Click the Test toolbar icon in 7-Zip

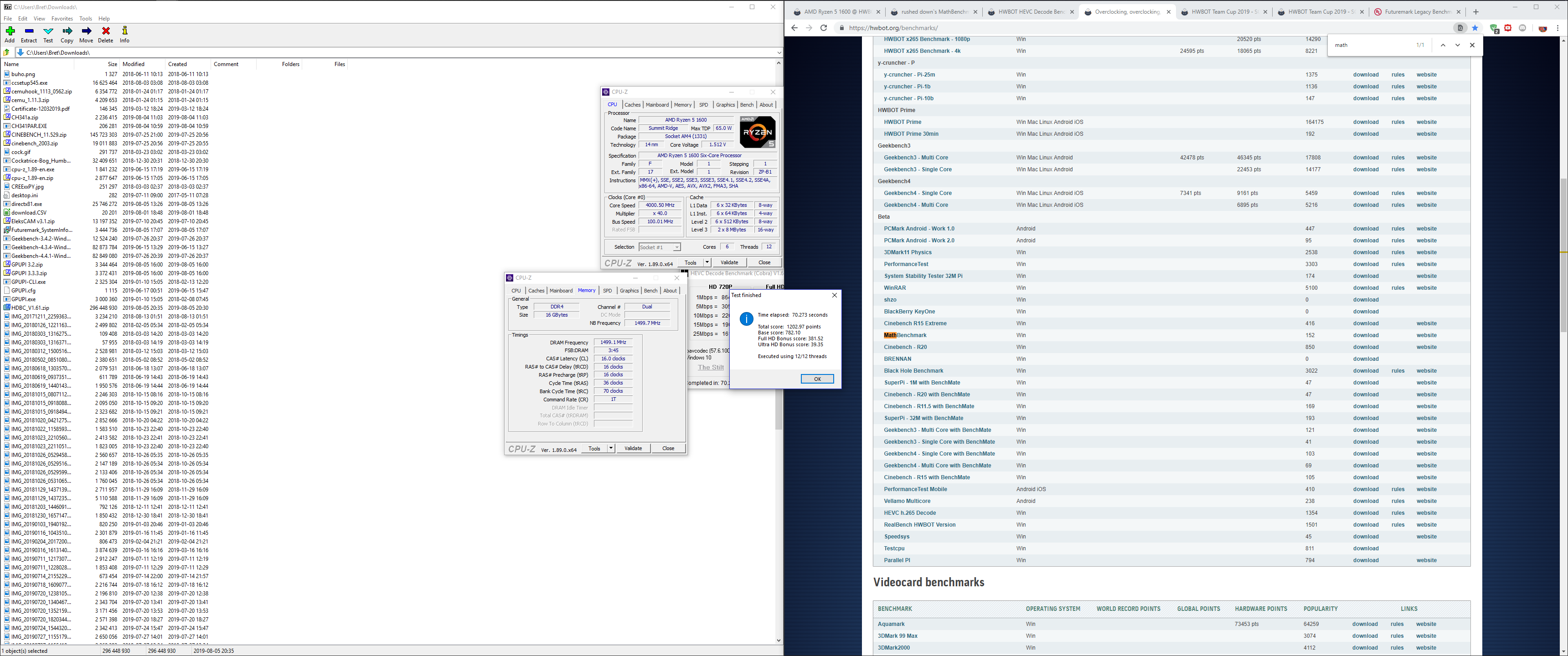(x=48, y=31)
